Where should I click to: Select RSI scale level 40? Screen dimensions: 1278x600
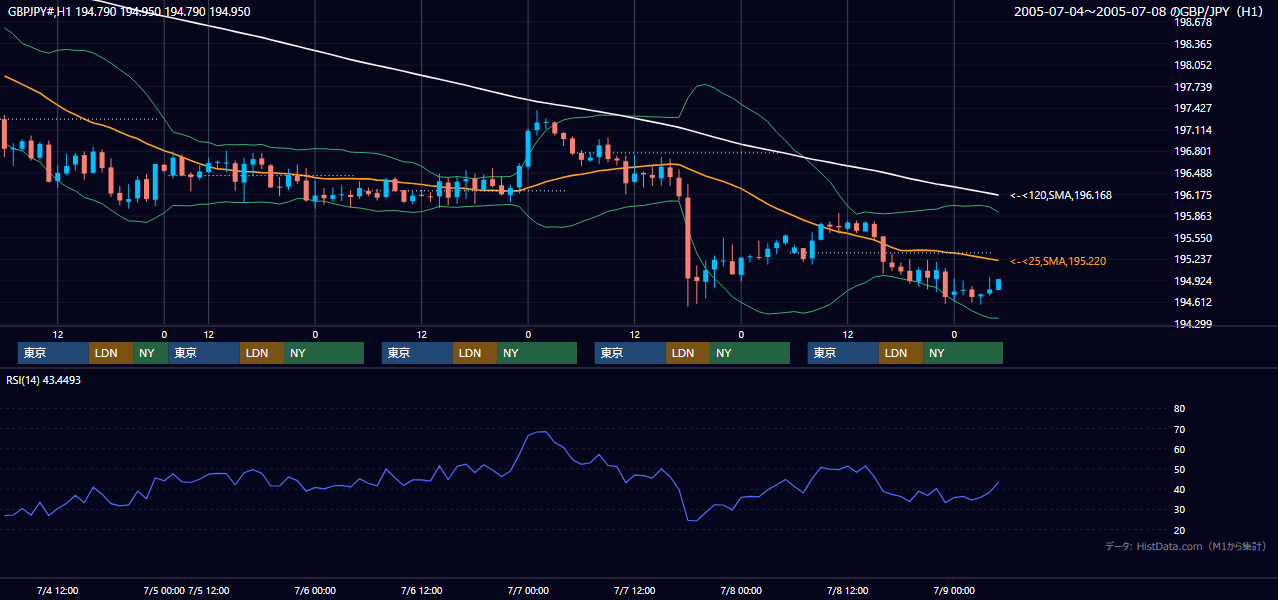[x=1179, y=490]
